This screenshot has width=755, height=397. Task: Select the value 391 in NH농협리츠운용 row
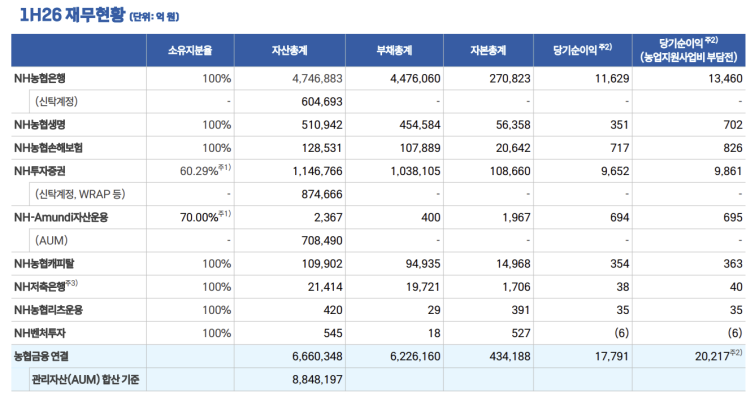coord(521,310)
